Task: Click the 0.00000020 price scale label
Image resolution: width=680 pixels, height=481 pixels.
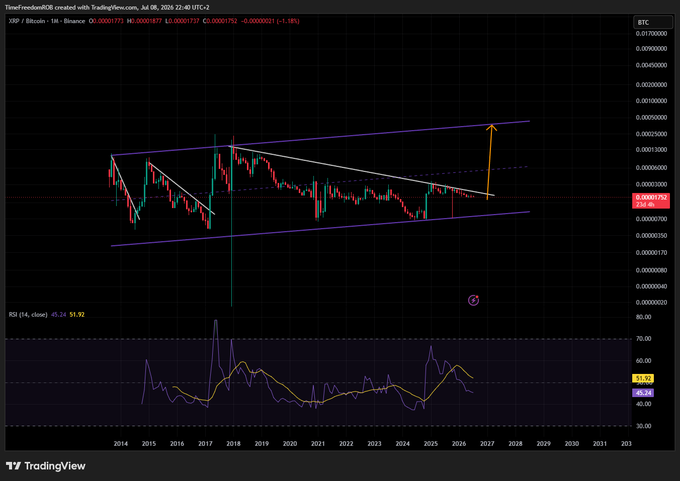Action: pos(651,303)
